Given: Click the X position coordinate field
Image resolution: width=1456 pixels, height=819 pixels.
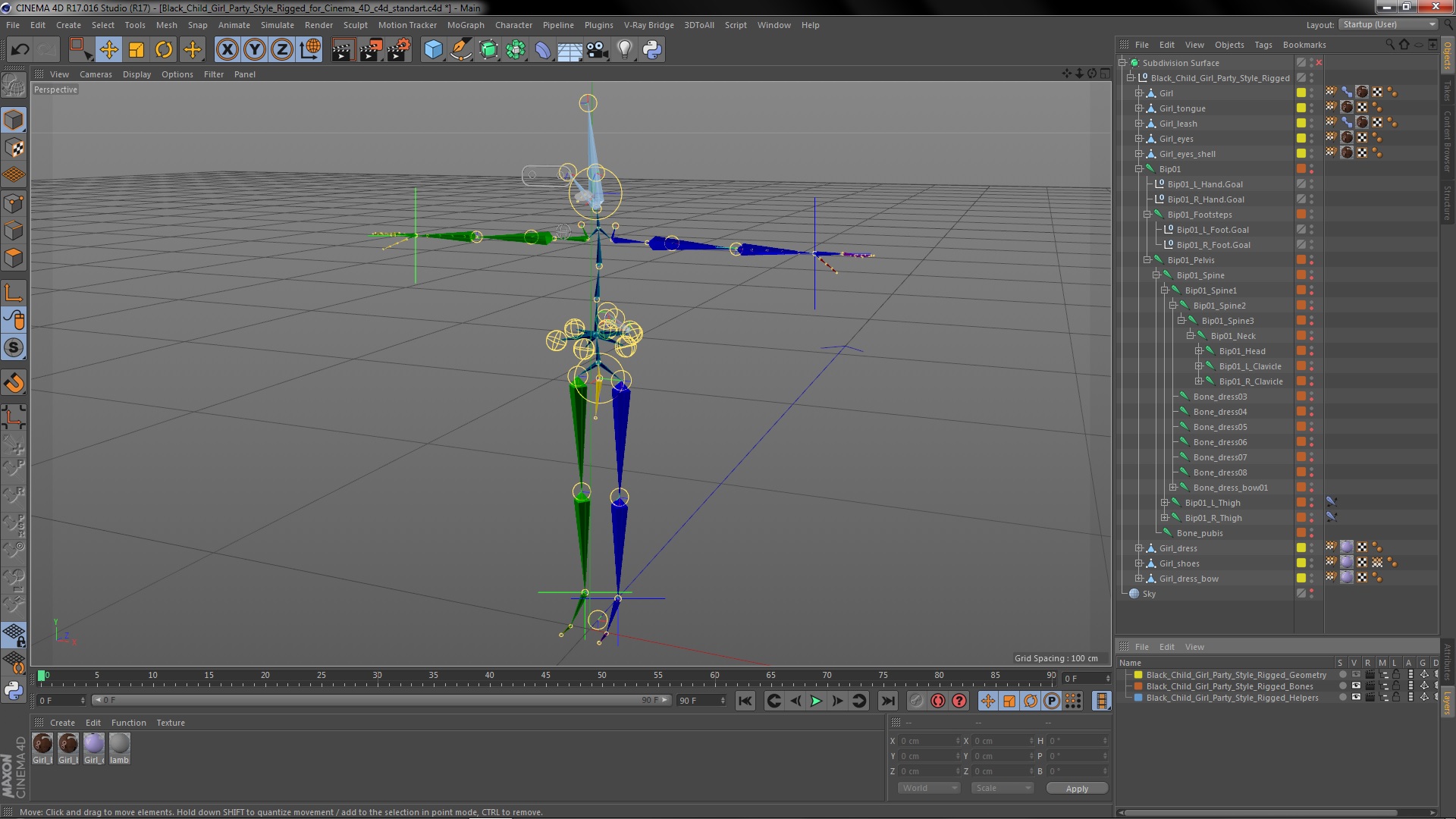Looking at the screenshot, I should point(930,741).
